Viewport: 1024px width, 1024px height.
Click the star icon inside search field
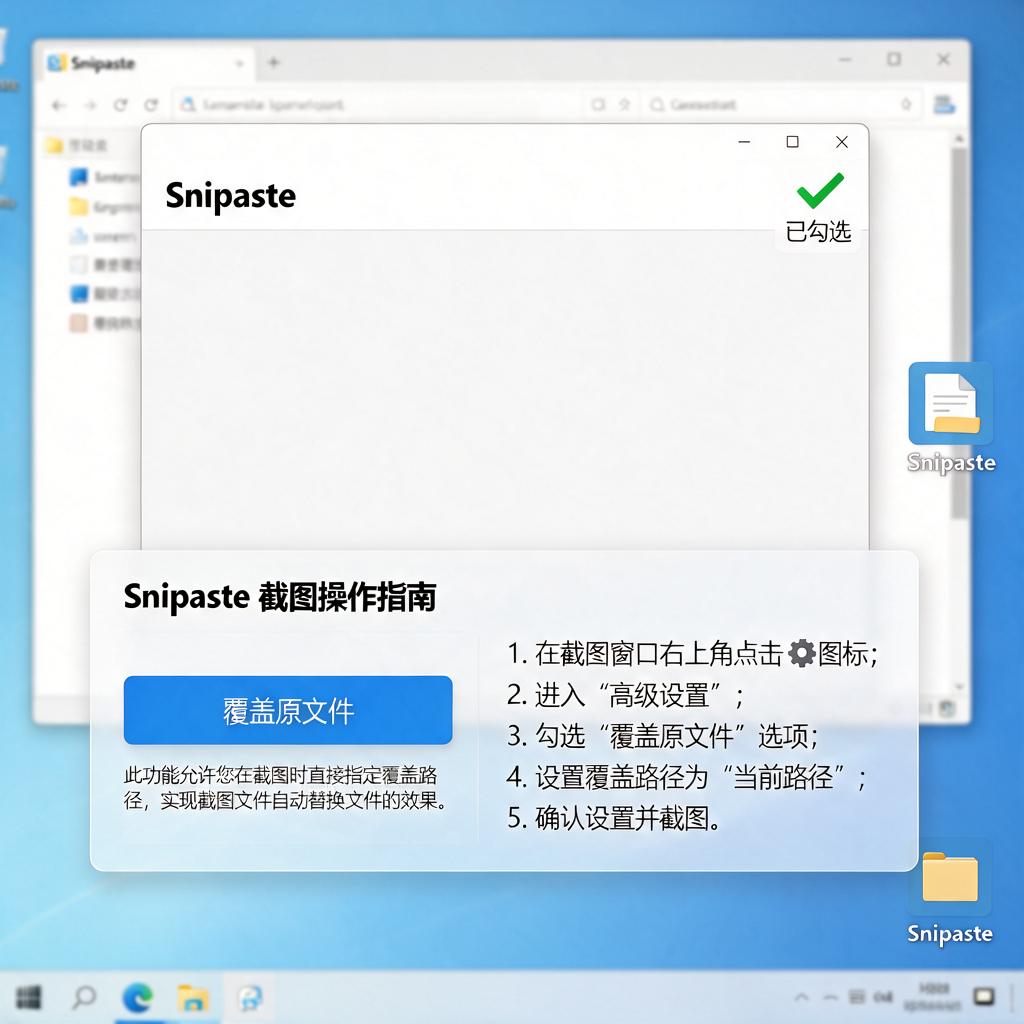[906, 104]
